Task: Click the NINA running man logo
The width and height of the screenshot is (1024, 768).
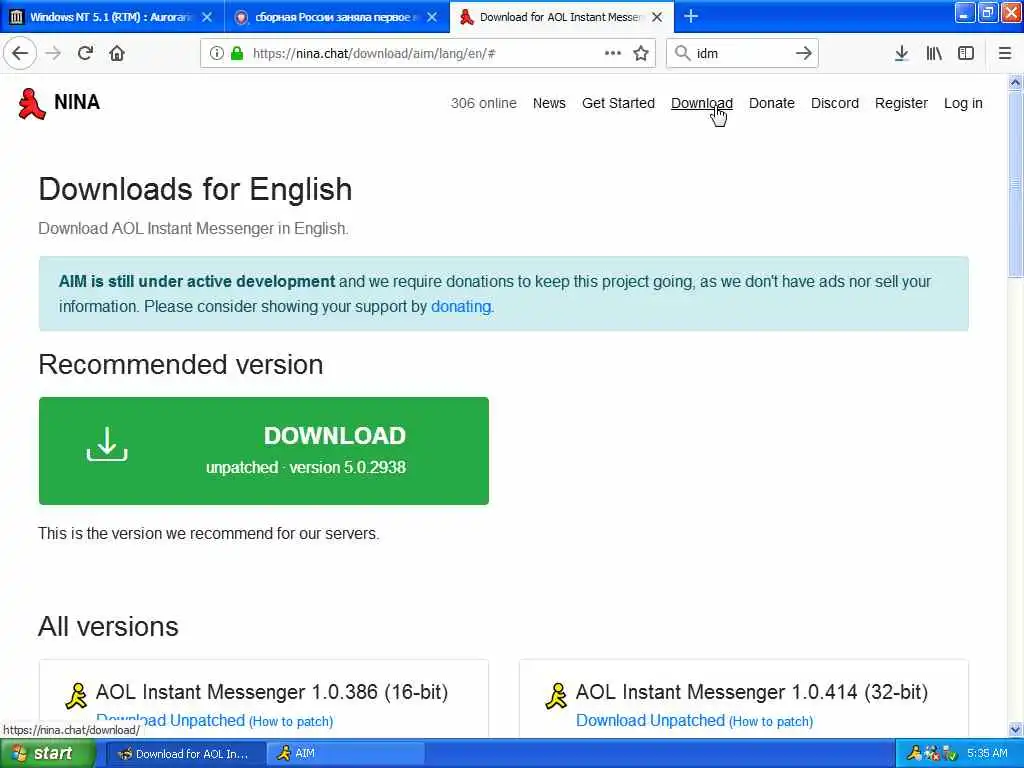Action: coord(31,104)
